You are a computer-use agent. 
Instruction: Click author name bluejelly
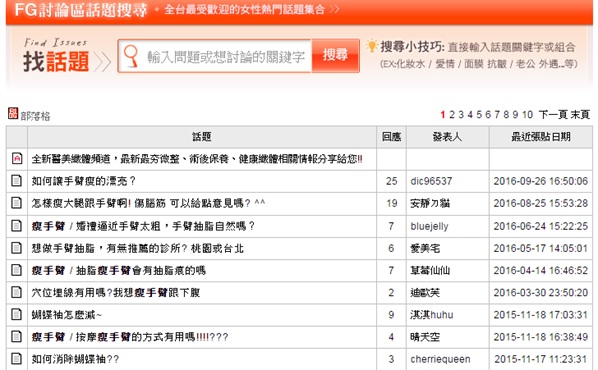pyautogui.click(x=429, y=226)
